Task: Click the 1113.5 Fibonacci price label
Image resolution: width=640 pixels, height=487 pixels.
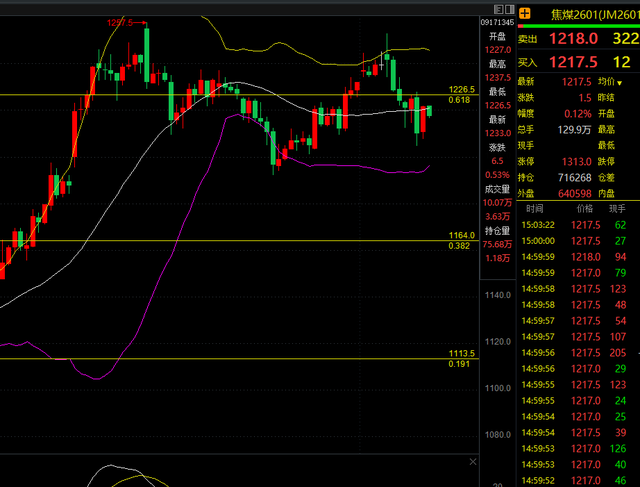Action: click(x=462, y=353)
